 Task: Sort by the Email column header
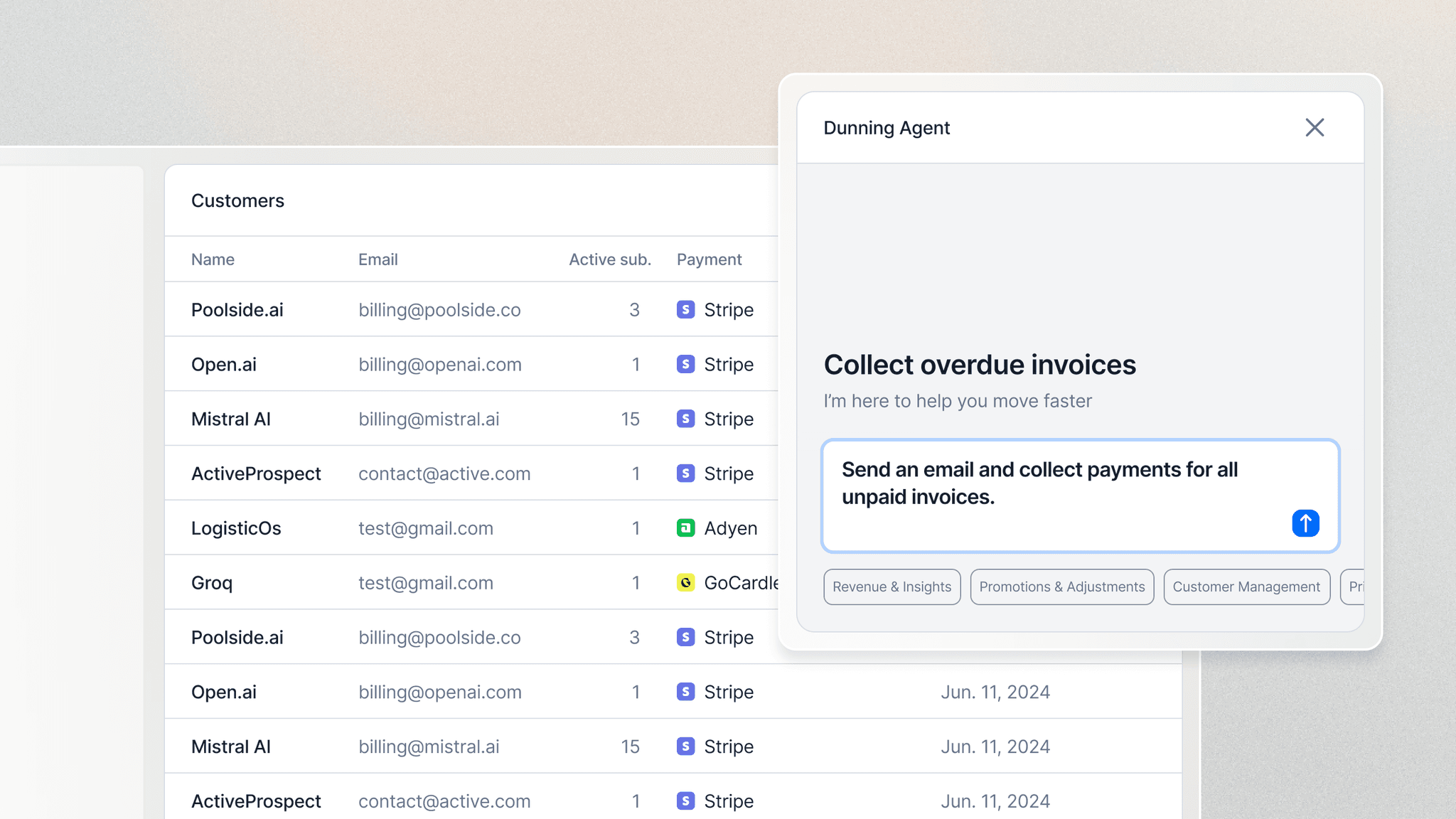pyautogui.click(x=378, y=259)
